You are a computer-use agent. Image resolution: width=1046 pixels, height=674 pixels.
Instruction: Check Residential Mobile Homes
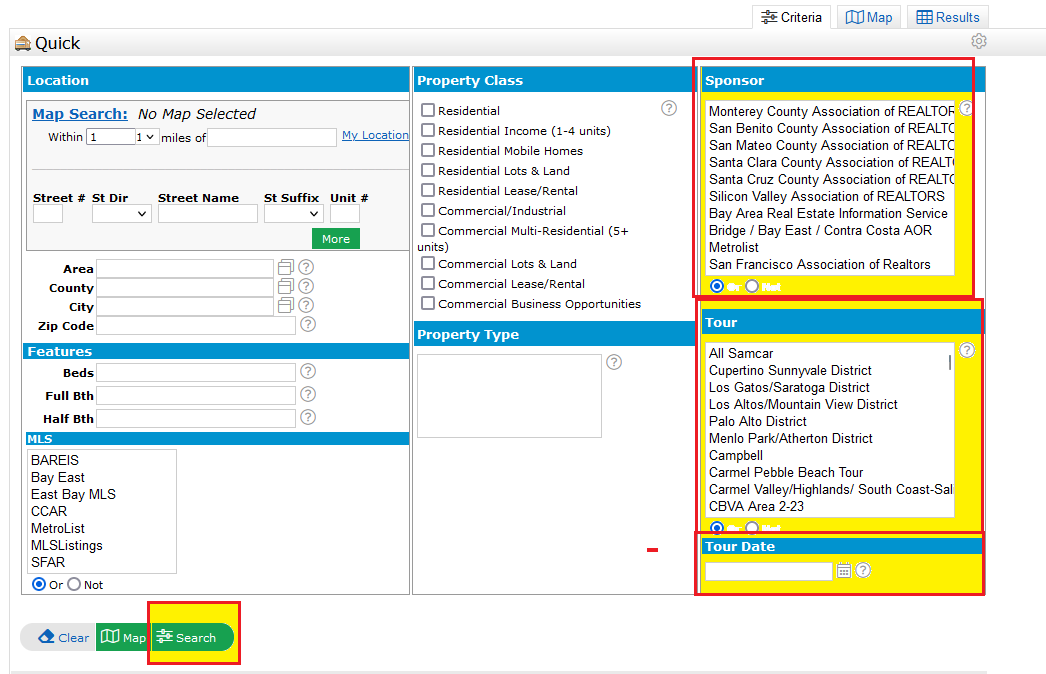(428, 150)
